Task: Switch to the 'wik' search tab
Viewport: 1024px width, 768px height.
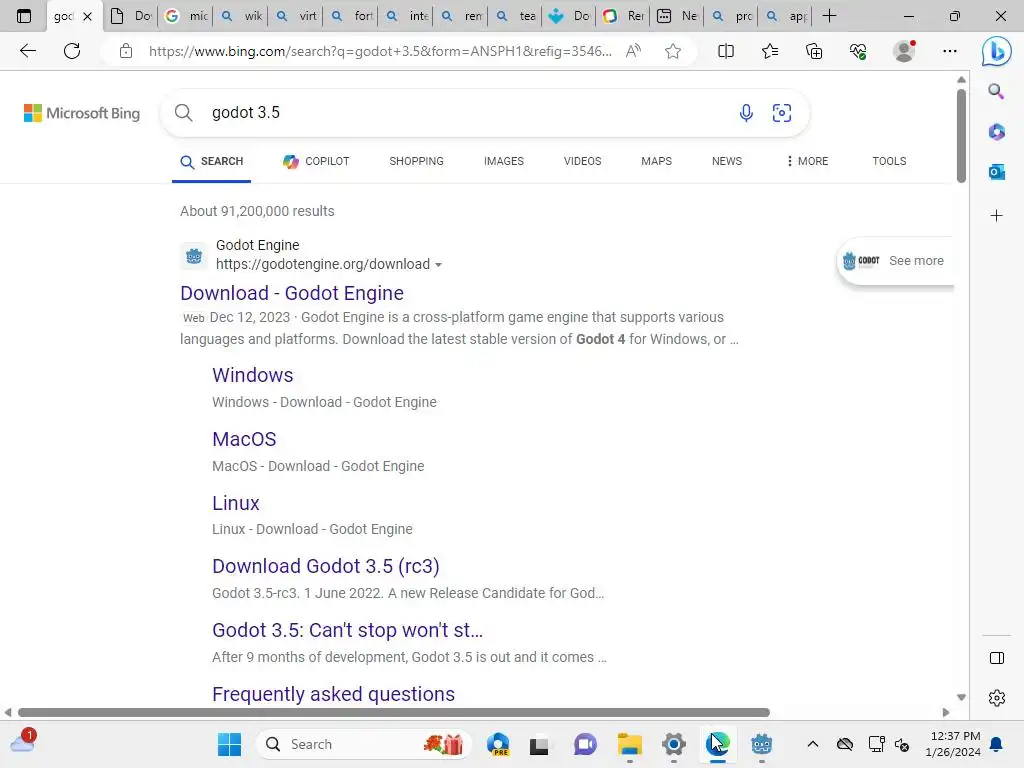Action: tap(242, 16)
